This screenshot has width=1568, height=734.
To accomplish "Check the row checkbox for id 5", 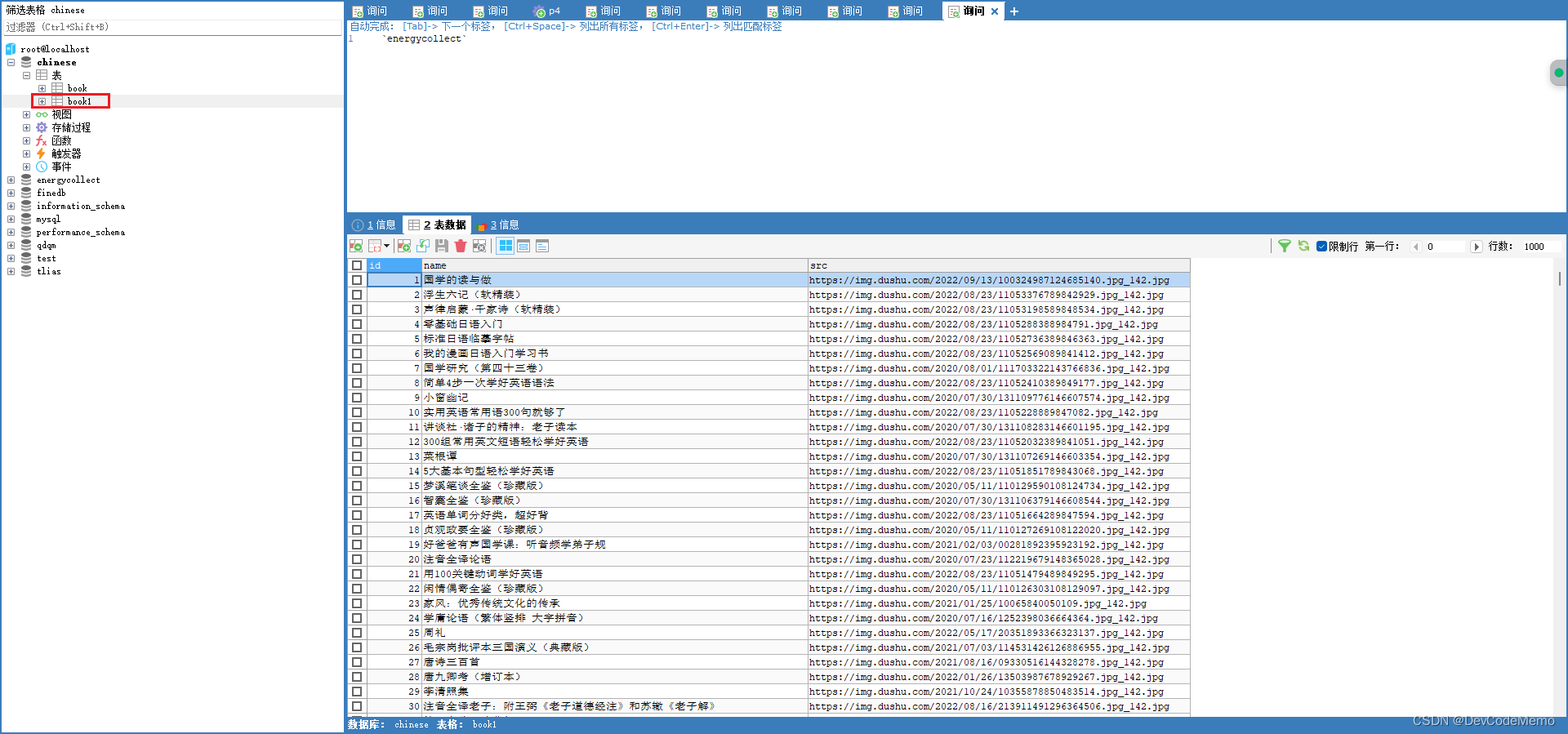I will tap(357, 339).
